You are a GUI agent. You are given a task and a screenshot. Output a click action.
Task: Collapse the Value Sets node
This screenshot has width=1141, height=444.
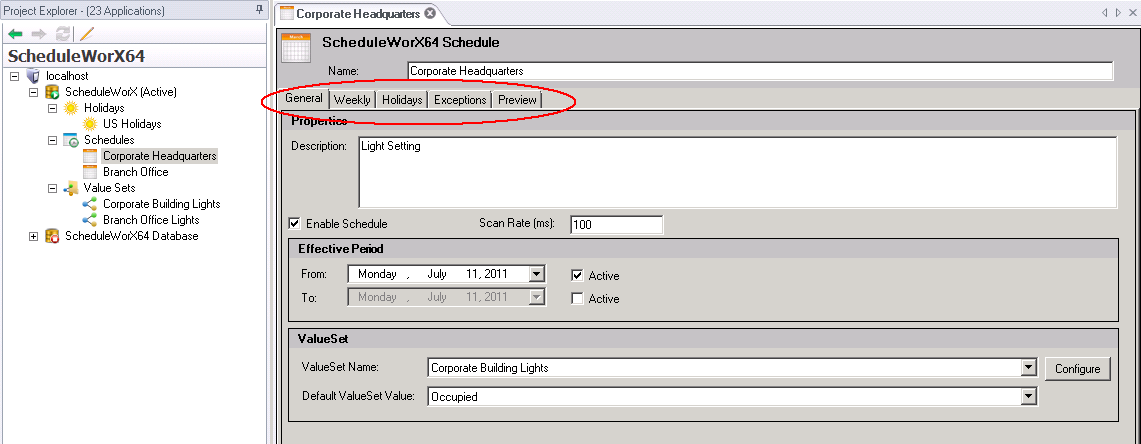click(52, 188)
